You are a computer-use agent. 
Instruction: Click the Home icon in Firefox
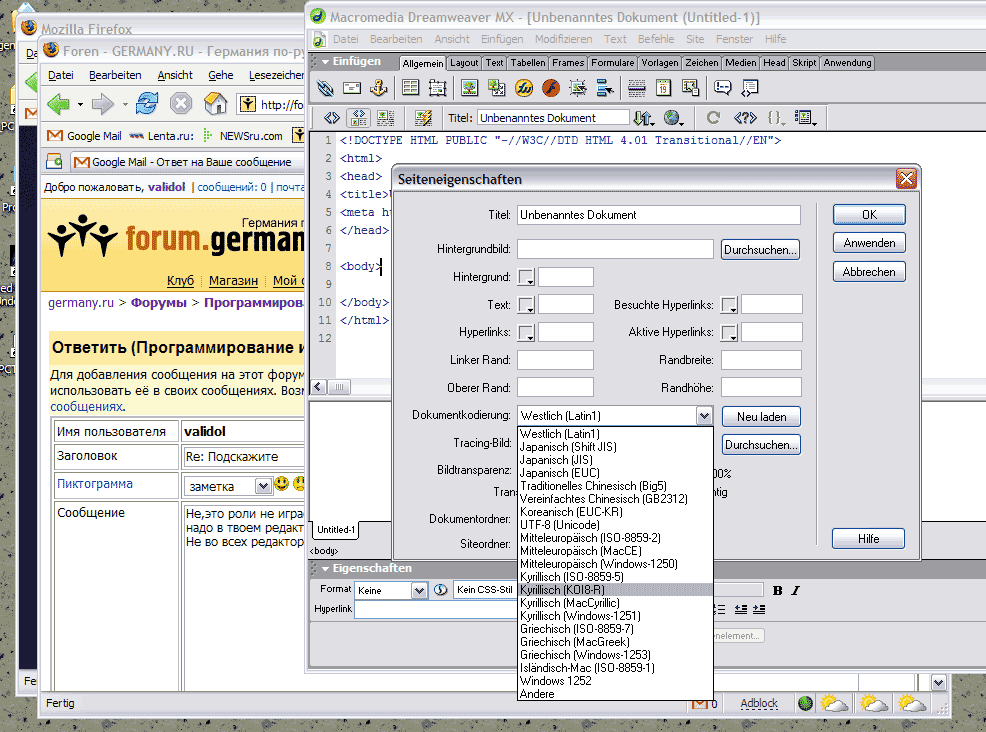coord(215,103)
